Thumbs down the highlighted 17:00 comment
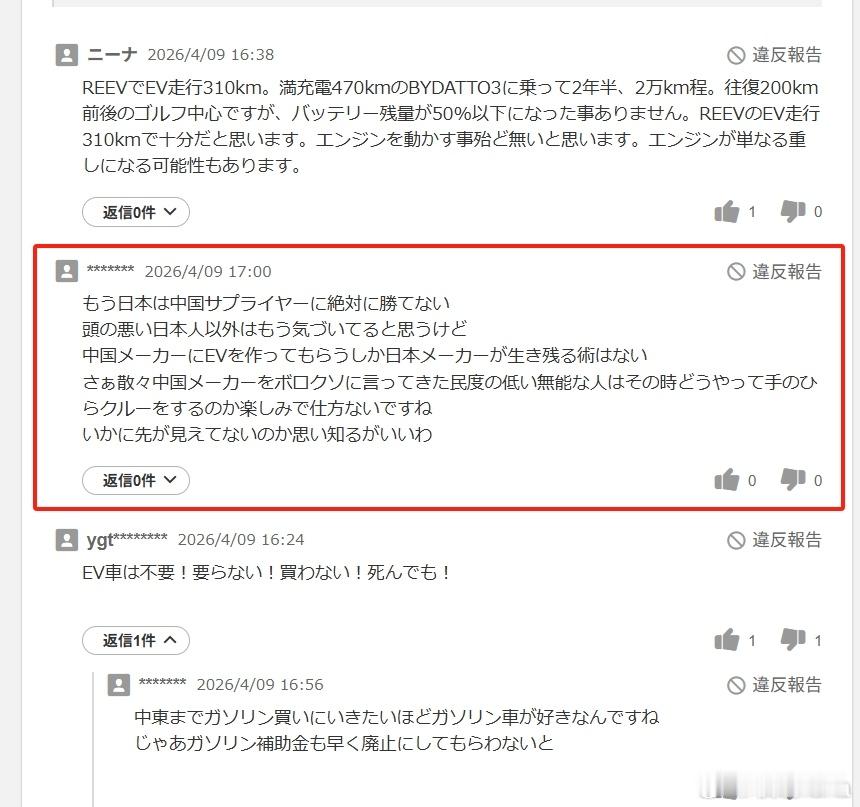The width and height of the screenshot is (860, 807). [x=793, y=480]
